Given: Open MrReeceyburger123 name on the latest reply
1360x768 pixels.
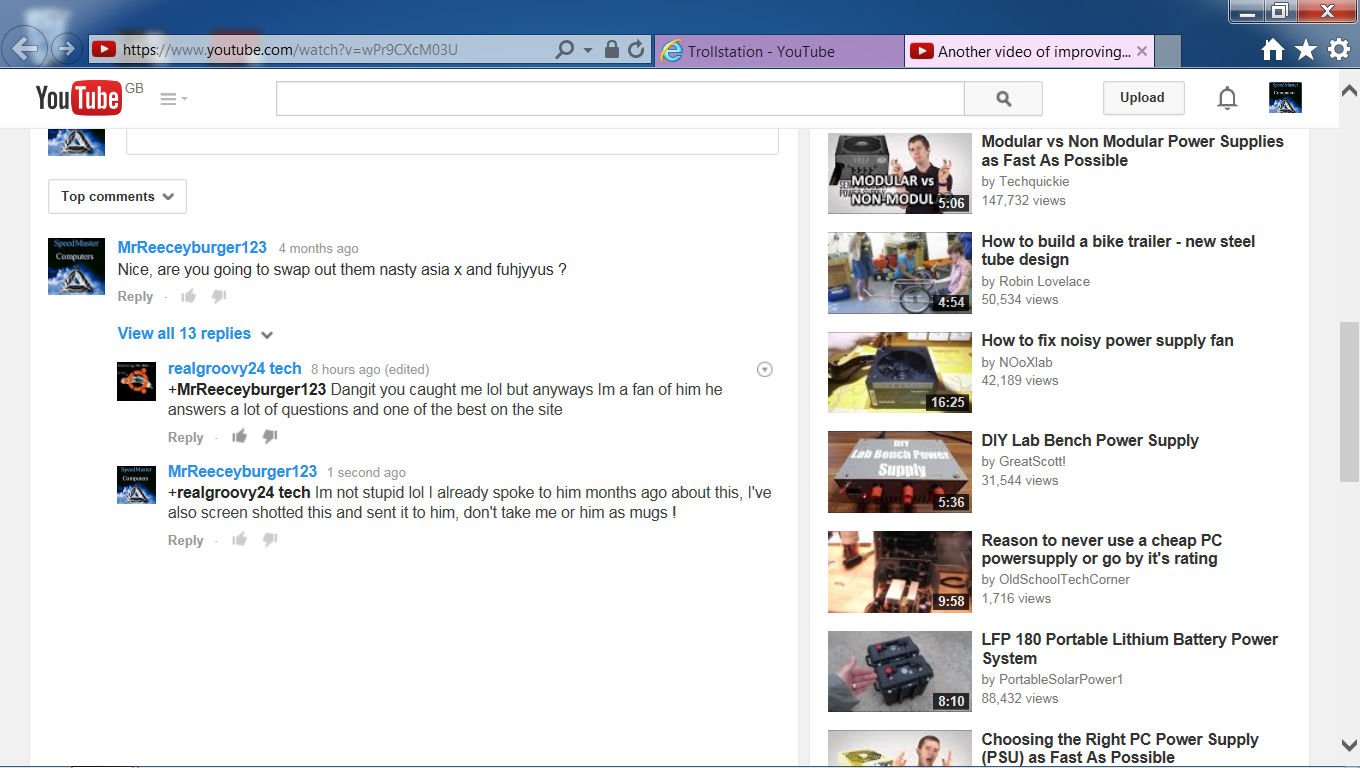Looking at the screenshot, I should click(x=242, y=472).
